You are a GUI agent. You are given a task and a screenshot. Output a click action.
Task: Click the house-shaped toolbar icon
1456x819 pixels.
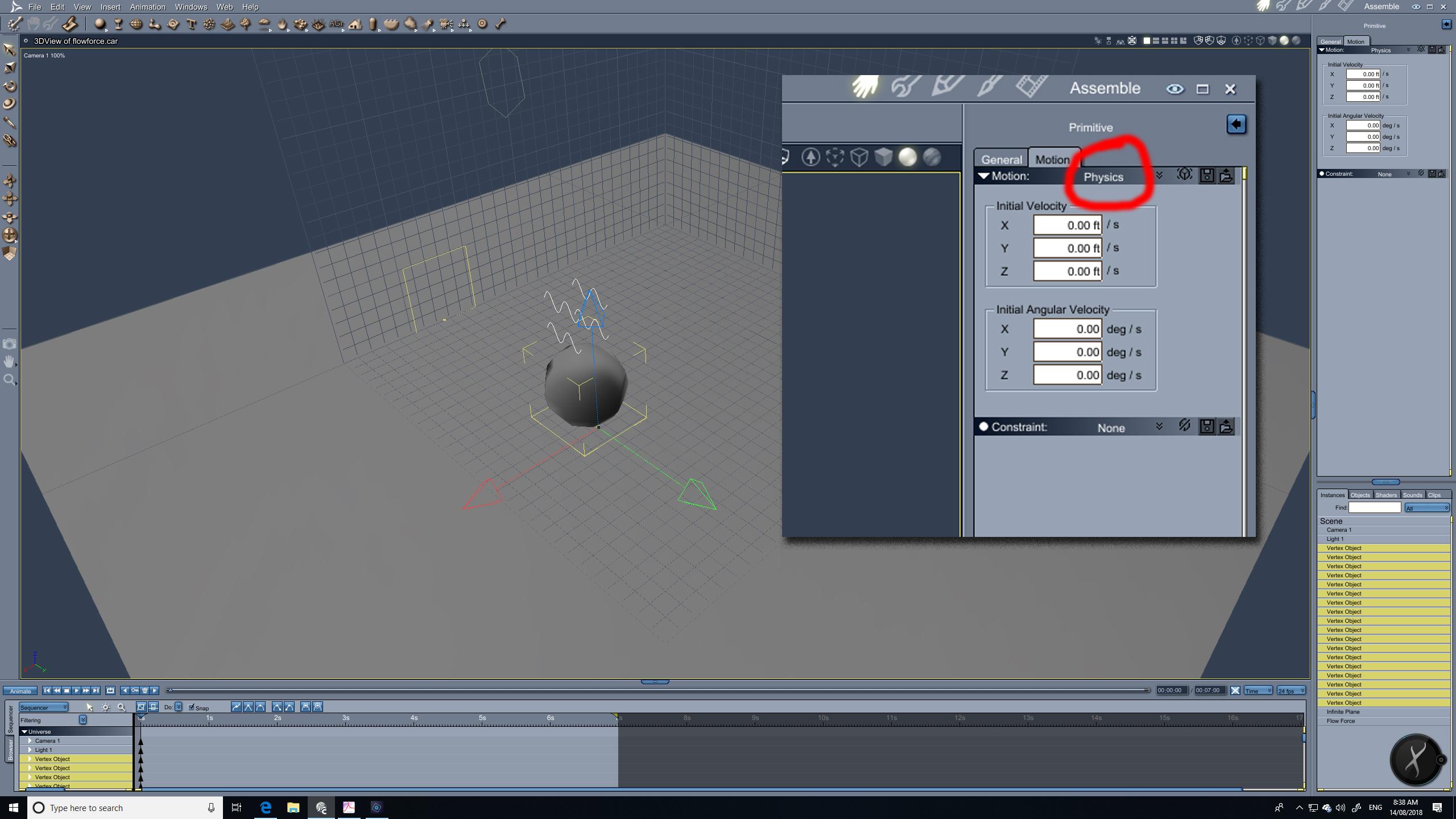tap(355, 24)
